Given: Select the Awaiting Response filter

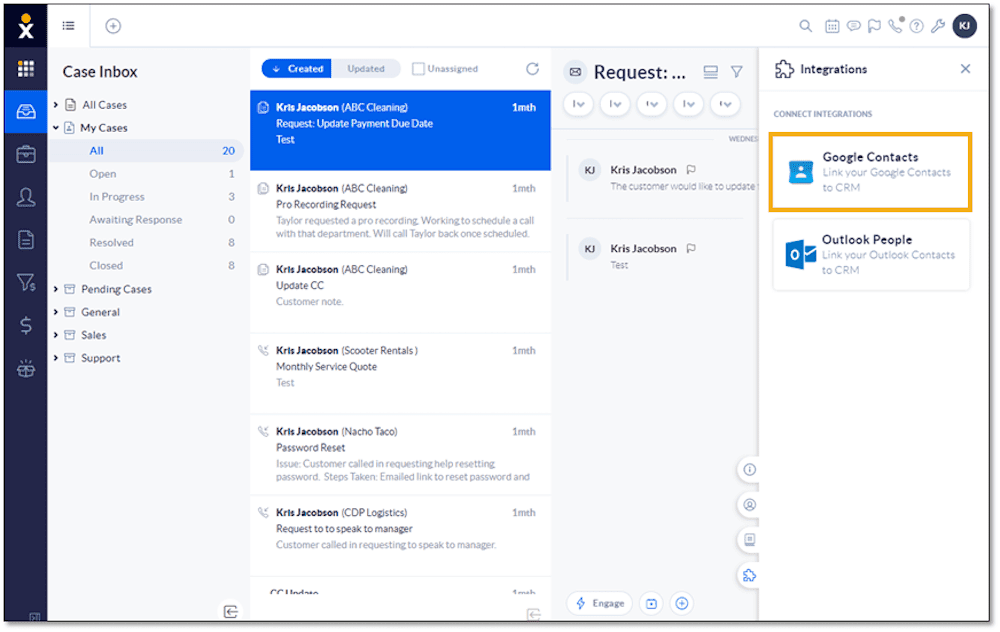Looking at the screenshot, I should [x=147, y=219].
